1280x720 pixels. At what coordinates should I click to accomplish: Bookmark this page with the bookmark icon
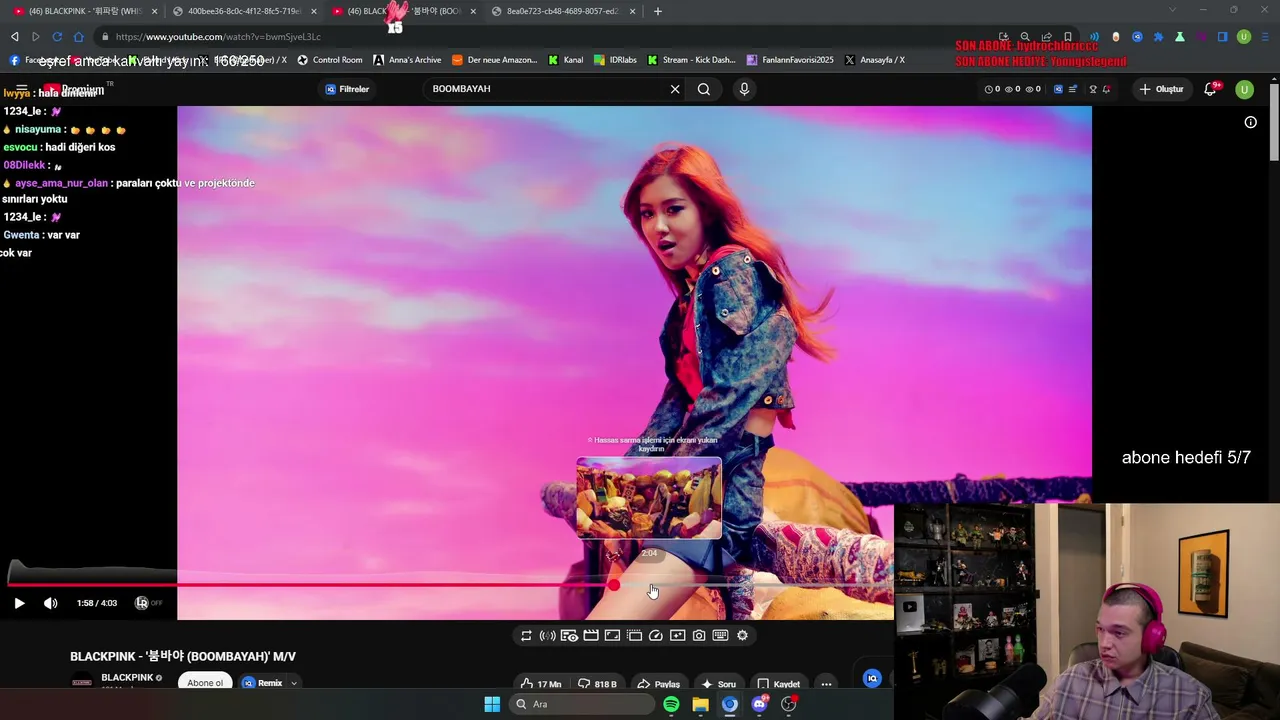1068,37
